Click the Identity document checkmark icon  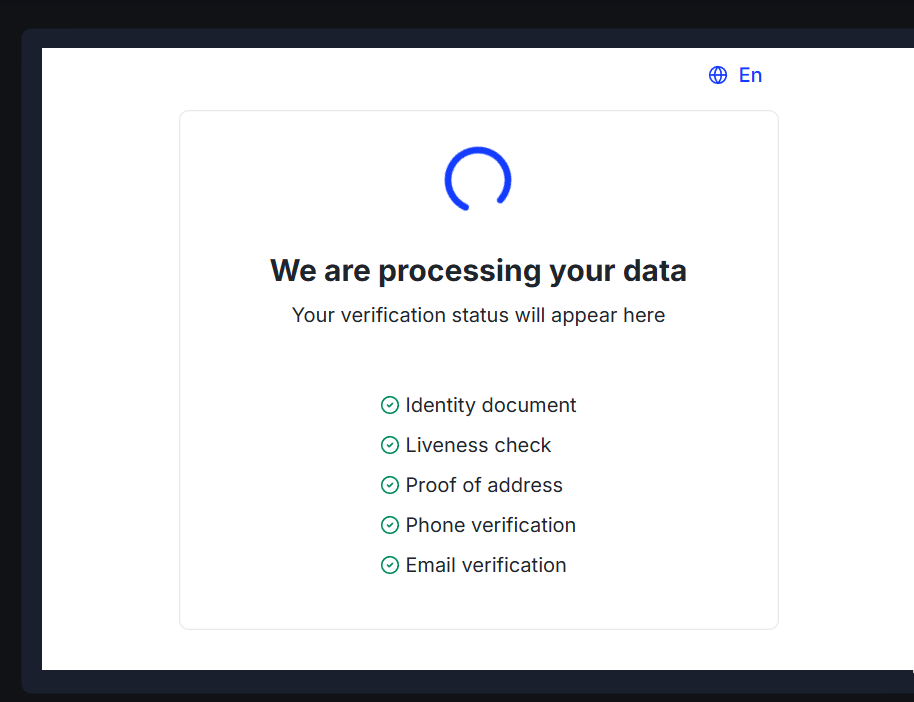click(x=390, y=405)
